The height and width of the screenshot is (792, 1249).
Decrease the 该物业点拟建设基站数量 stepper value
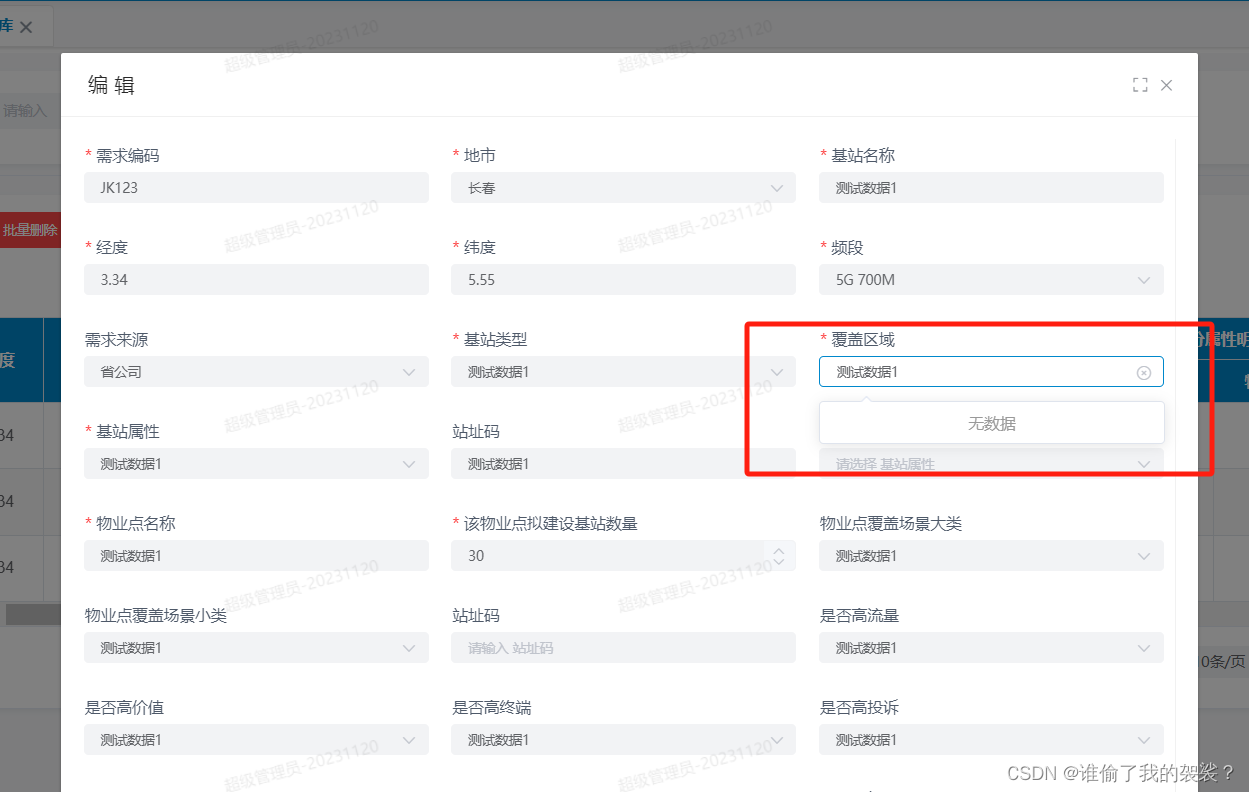click(780, 562)
